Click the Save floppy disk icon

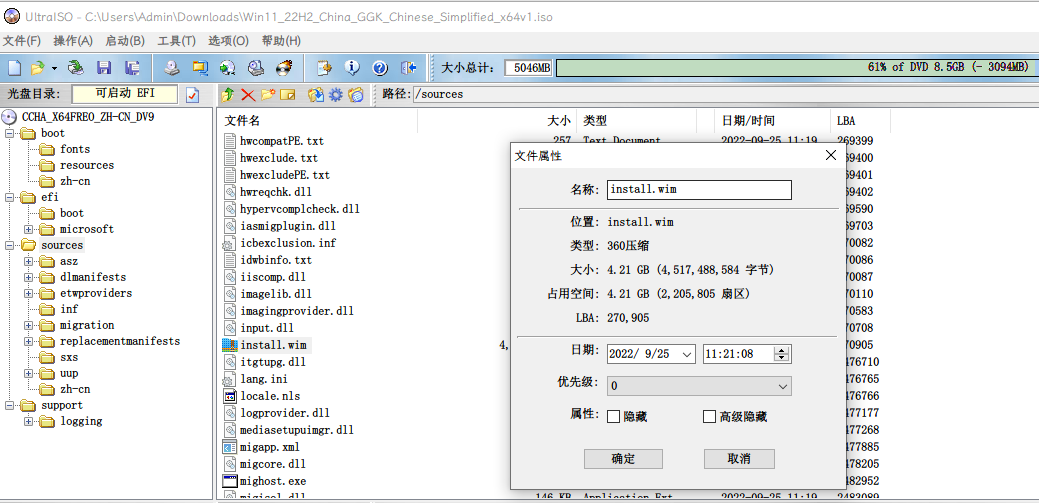[104, 68]
